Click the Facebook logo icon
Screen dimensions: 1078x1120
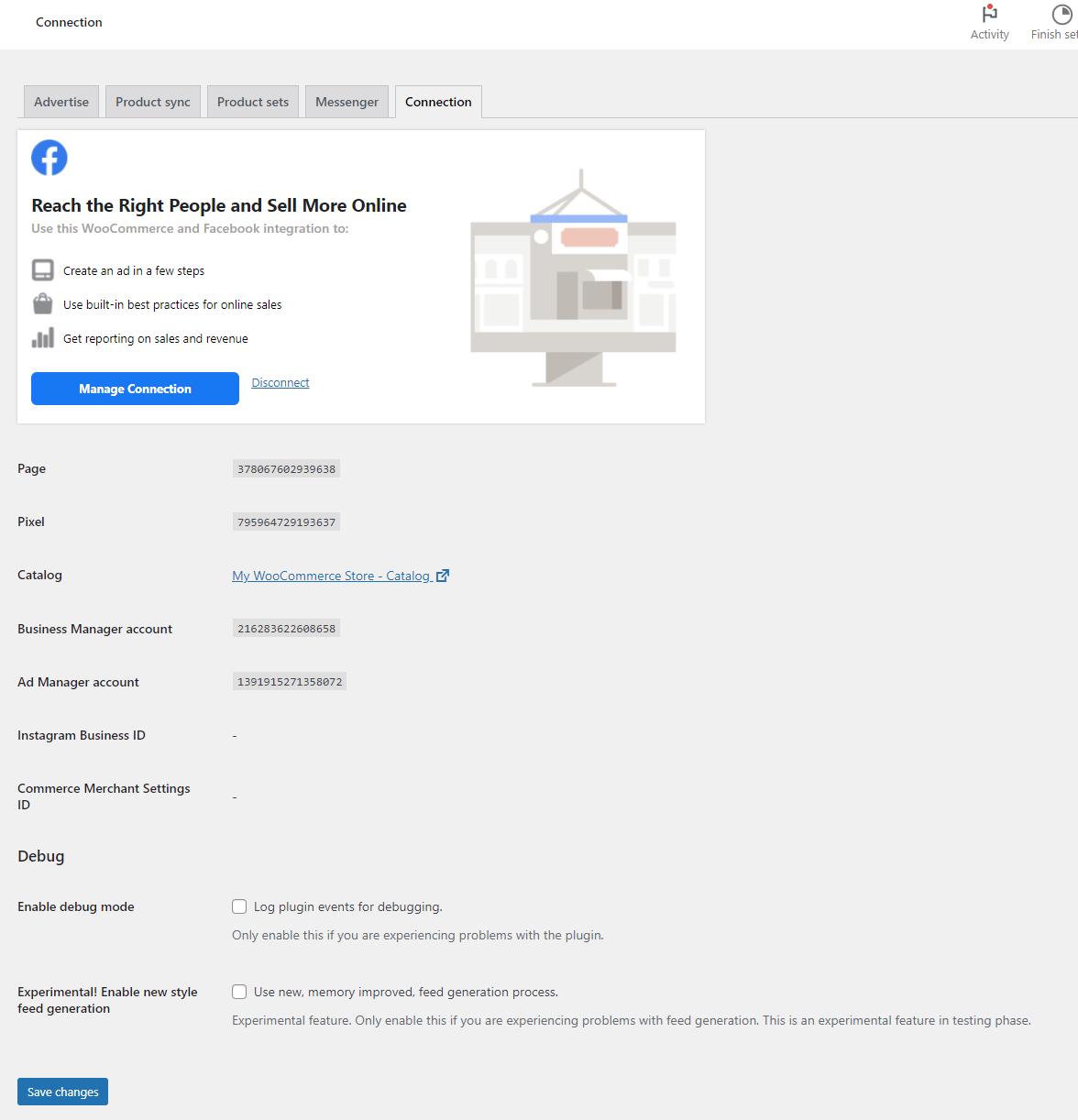click(49, 158)
